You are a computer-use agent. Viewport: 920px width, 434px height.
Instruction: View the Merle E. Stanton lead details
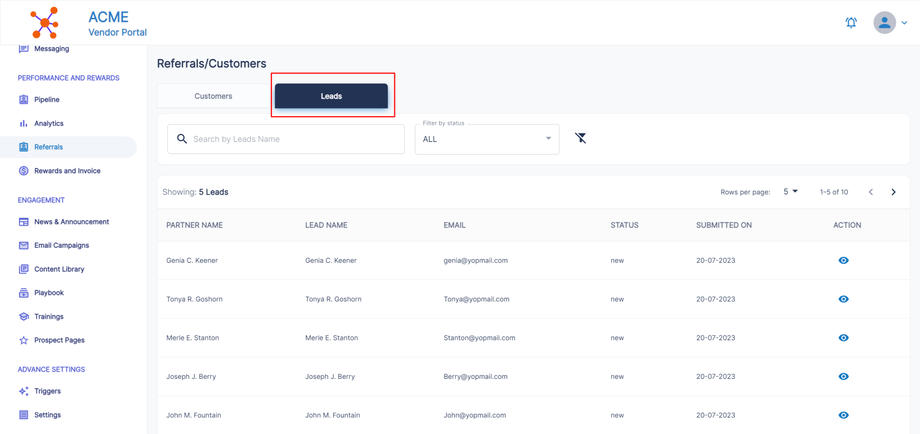pyautogui.click(x=844, y=338)
